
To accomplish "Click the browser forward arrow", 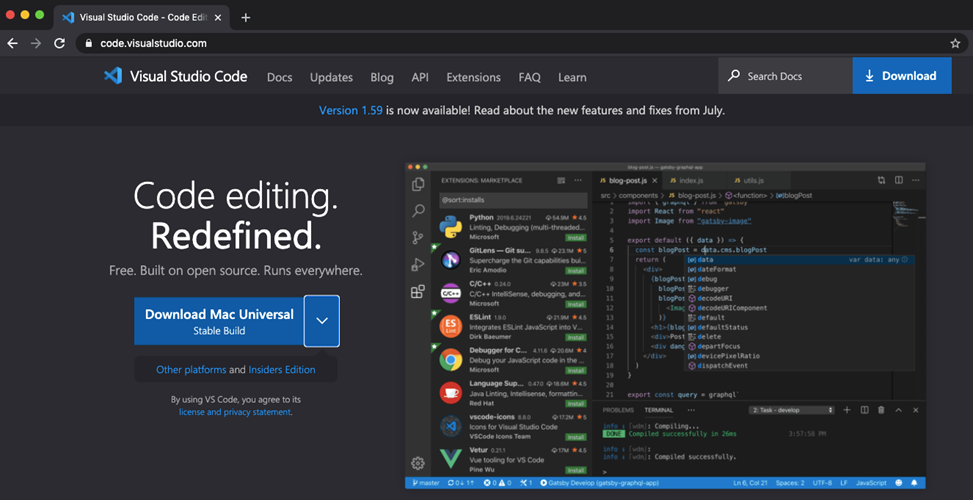I will 36,43.
